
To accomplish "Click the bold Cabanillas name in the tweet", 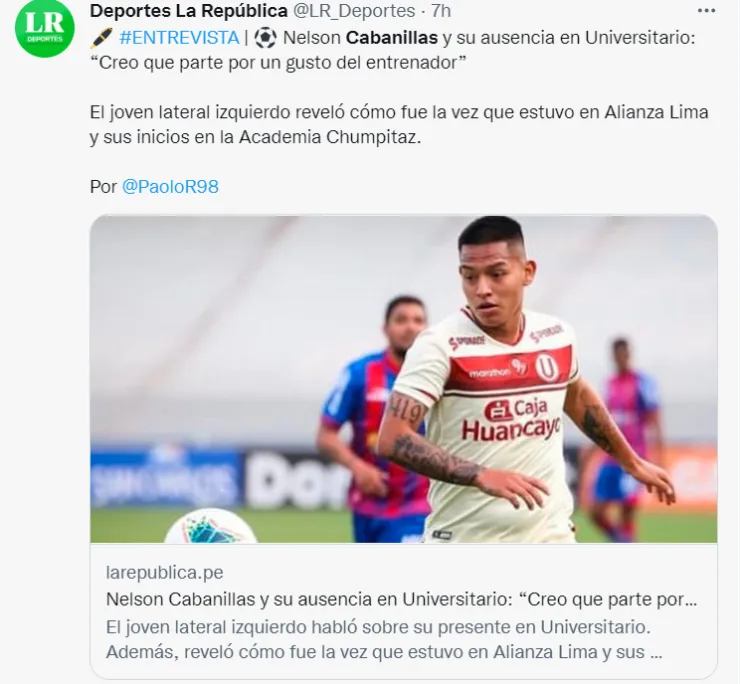I will 392,38.
